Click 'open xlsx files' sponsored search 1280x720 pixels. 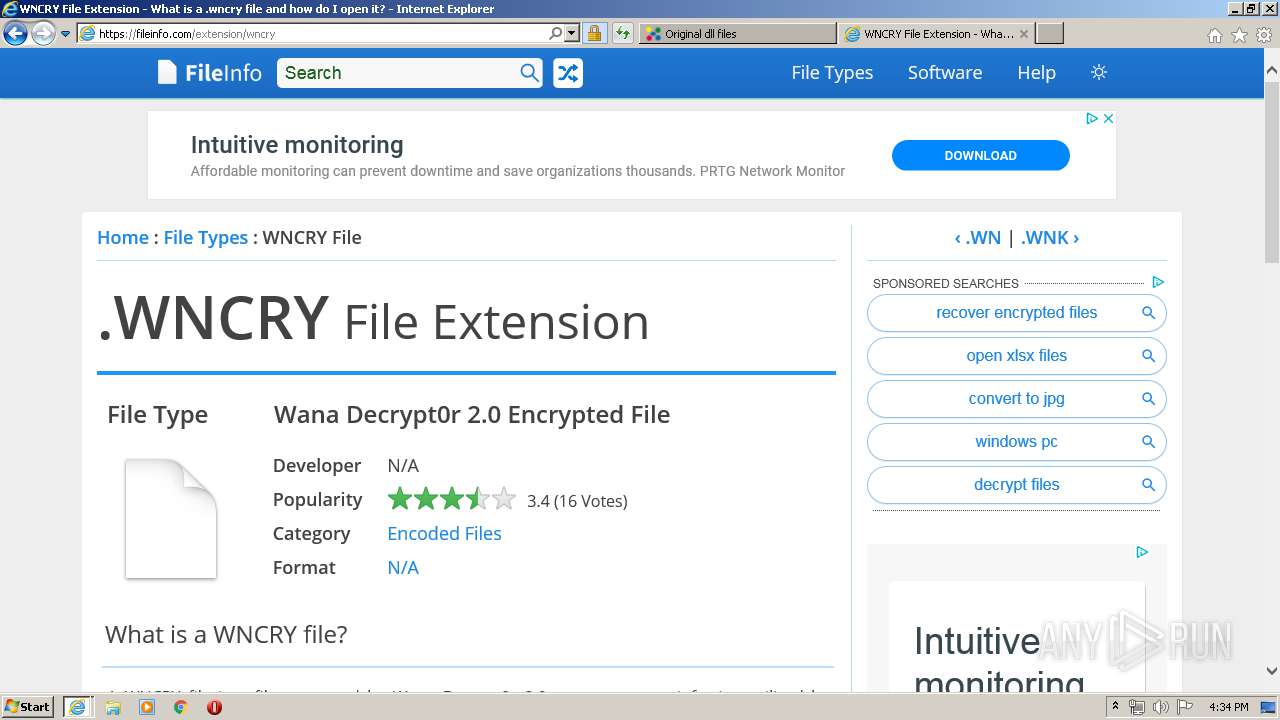[x=1016, y=356]
